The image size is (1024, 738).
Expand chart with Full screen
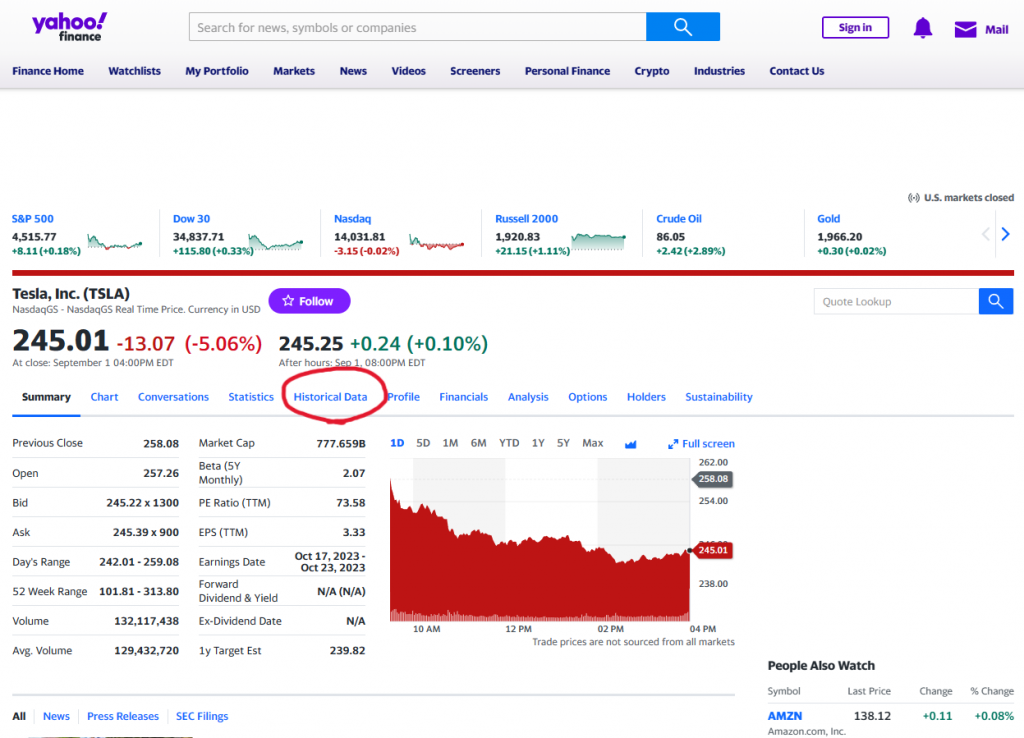coord(701,443)
